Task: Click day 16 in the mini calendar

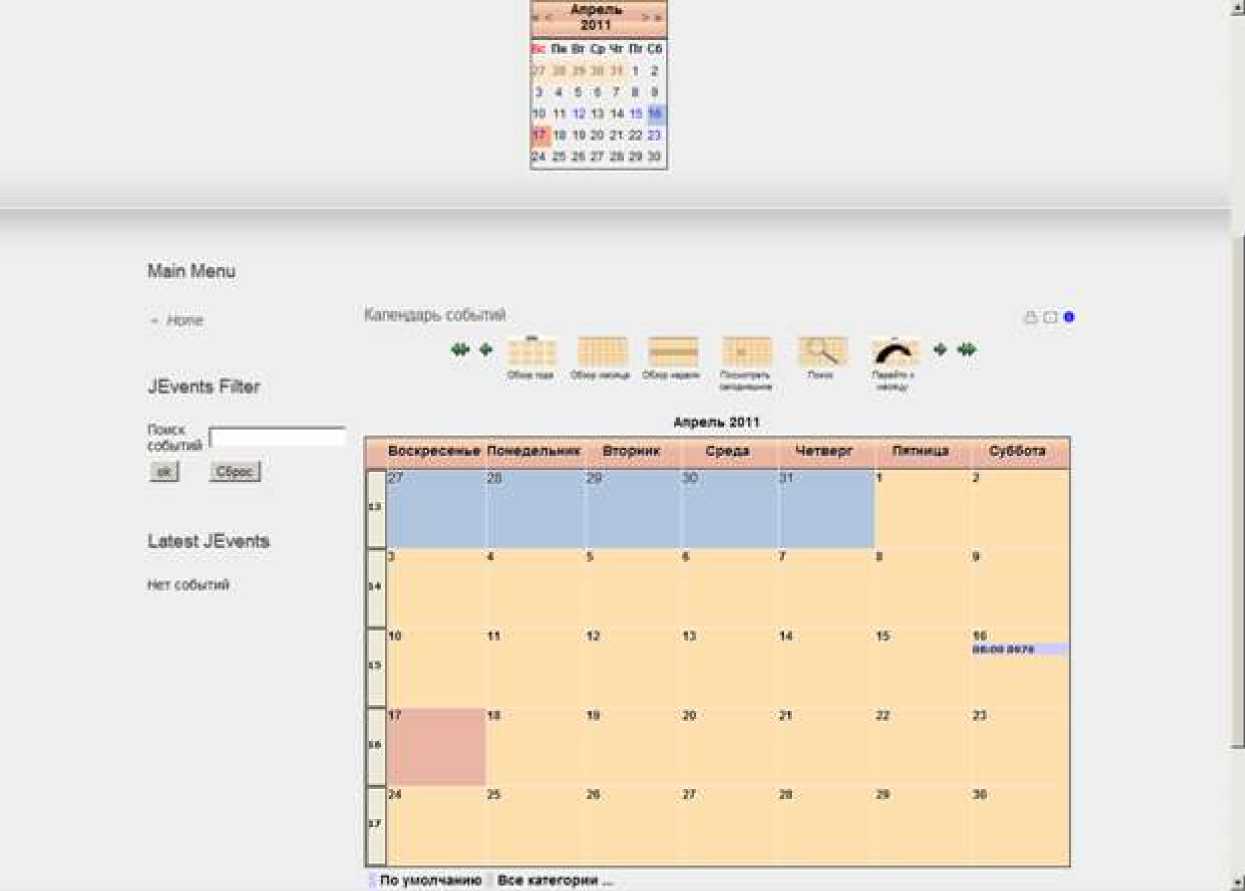Action: coord(655,113)
